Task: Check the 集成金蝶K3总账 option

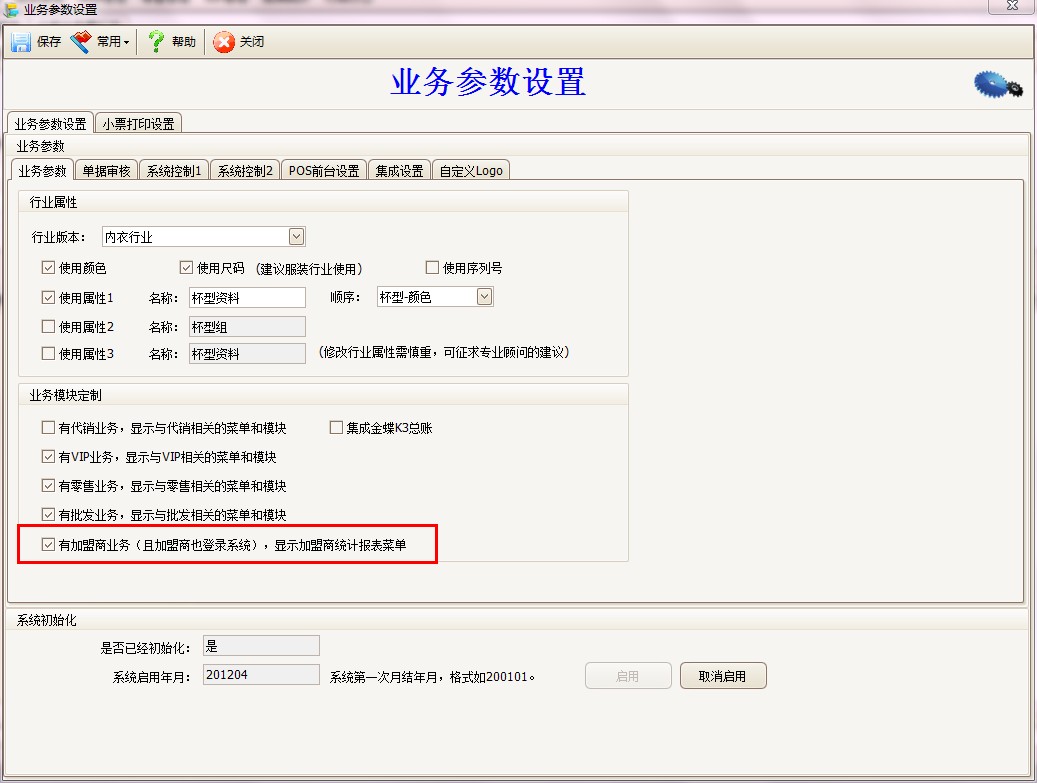Action: coord(336,427)
